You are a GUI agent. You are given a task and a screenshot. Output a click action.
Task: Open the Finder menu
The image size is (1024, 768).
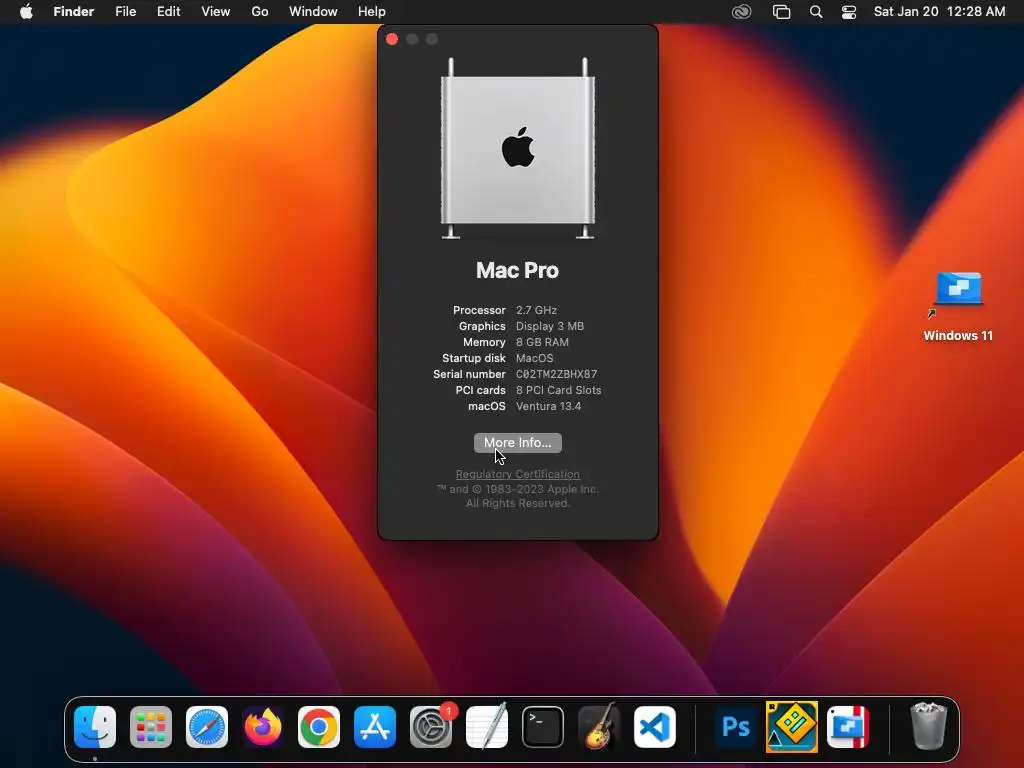pyautogui.click(x=74, y=12)
